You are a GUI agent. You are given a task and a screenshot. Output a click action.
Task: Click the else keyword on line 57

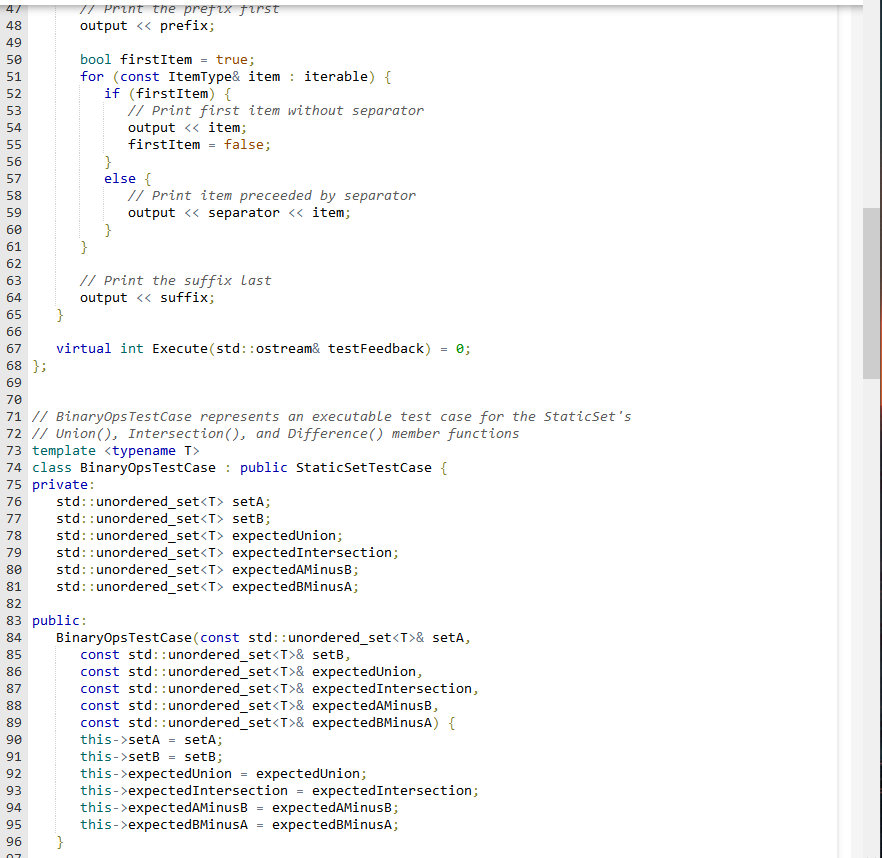point(120,178)
